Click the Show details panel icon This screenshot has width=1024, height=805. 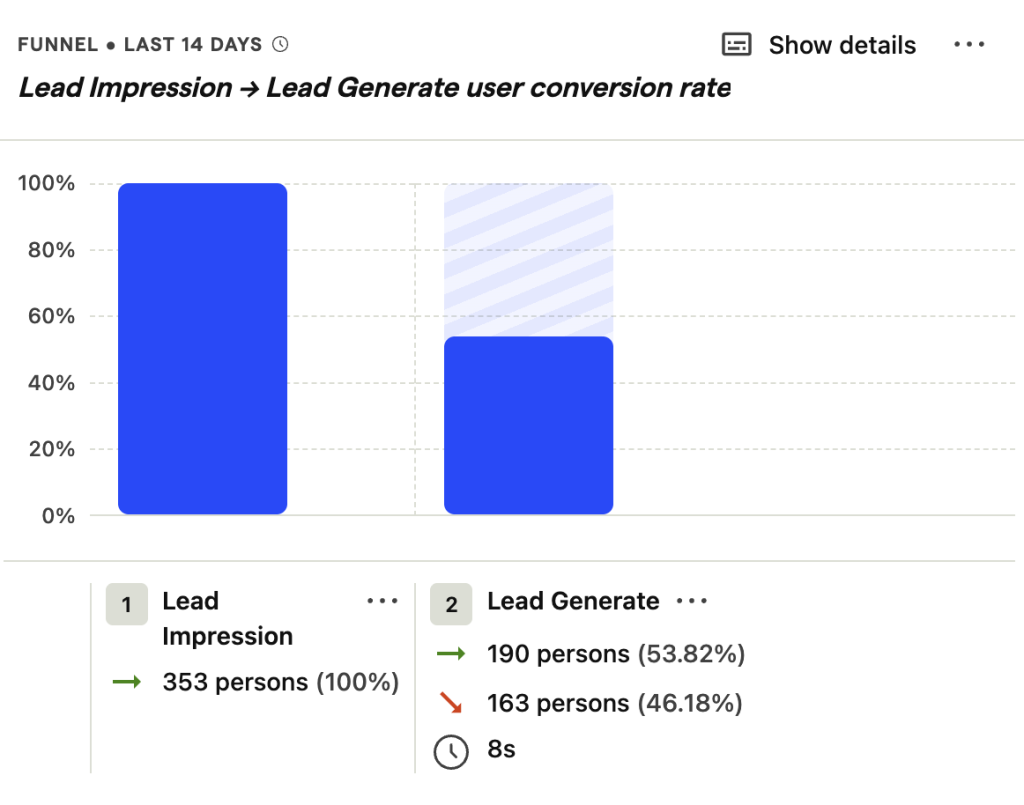pyautogui.click(x=737, y=45)
